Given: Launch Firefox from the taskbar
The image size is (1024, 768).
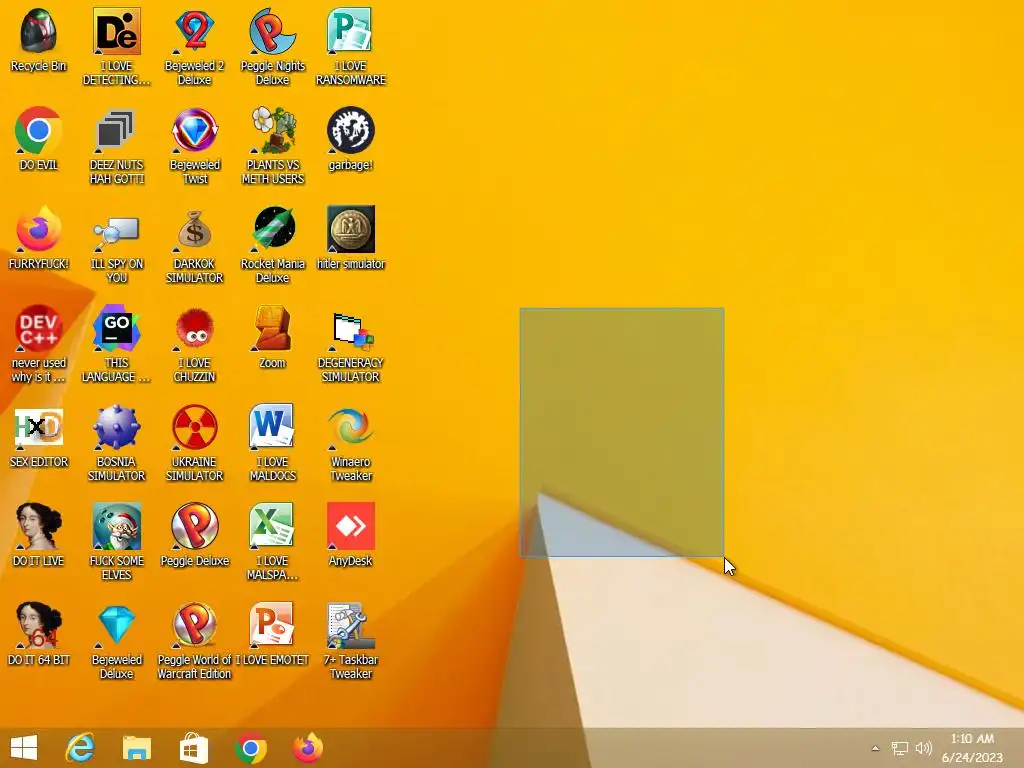Looking at the screenshot, I should [x=308, y=748].
